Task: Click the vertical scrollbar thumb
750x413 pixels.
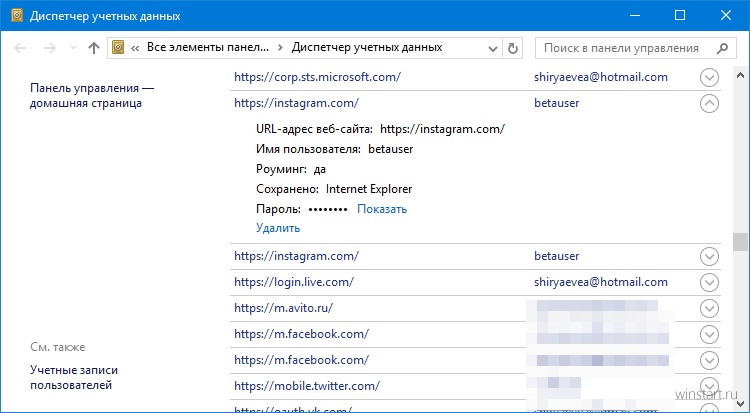Action: pos(740,242)
